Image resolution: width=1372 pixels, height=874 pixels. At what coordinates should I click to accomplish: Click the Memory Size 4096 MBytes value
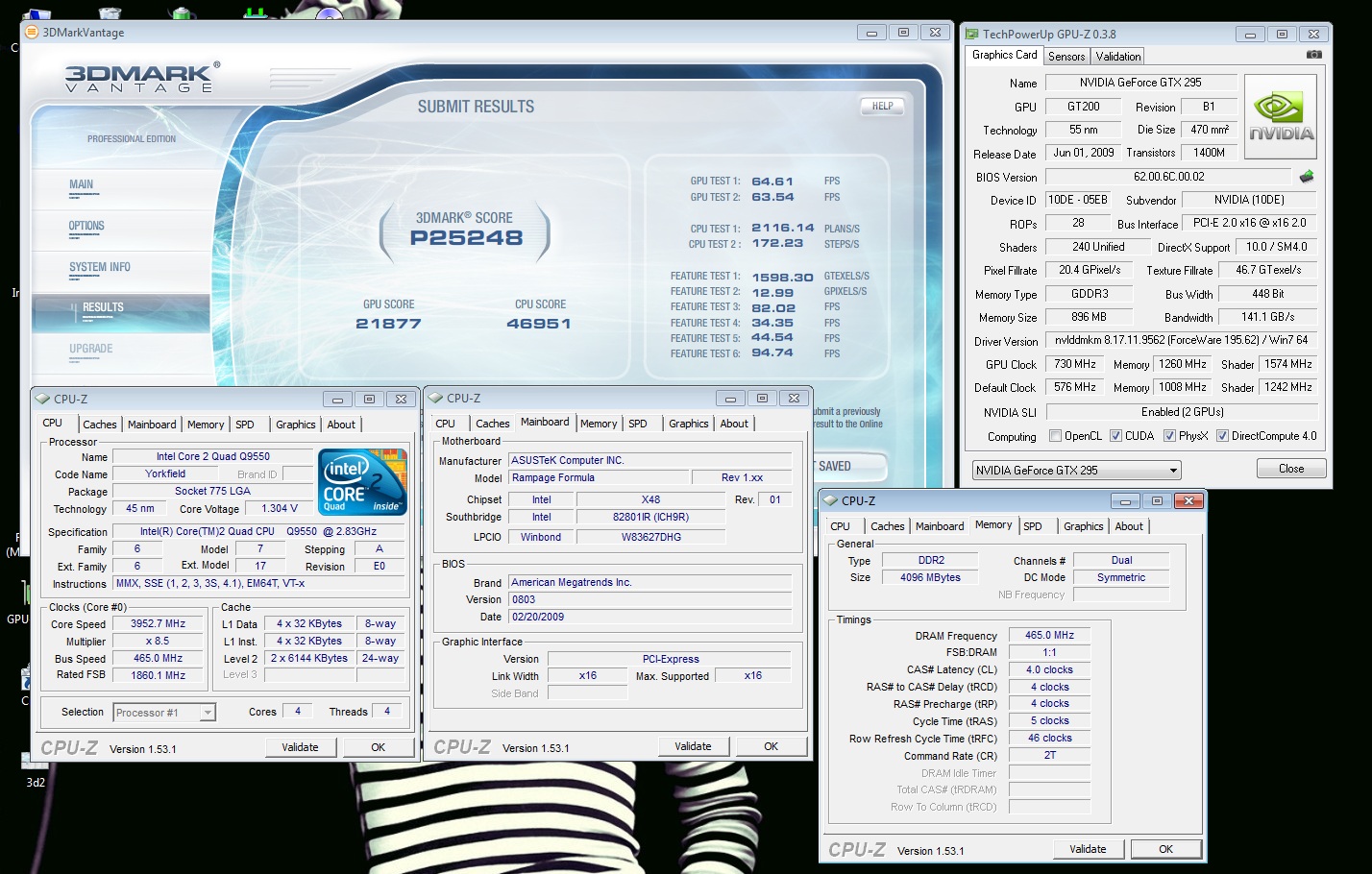point(930,577)
